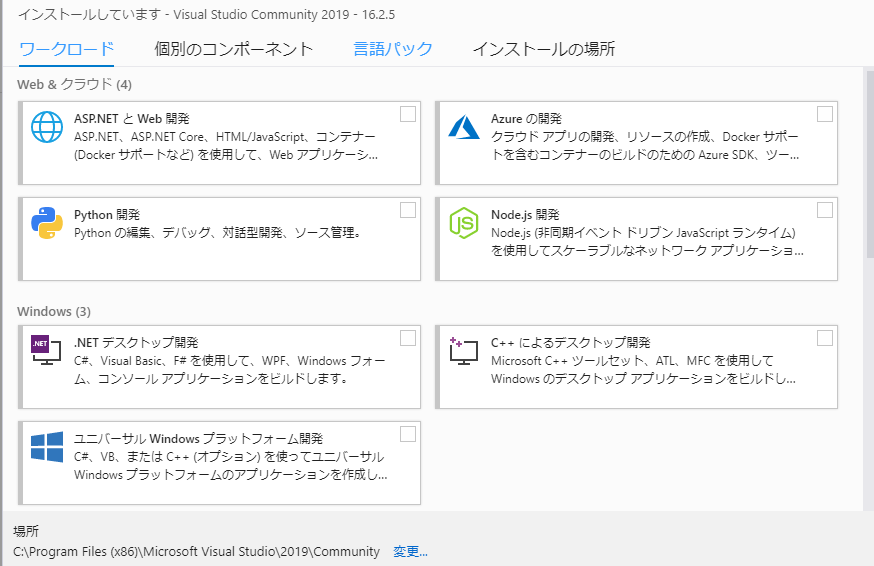This screenshot has width=874, height=566.
Task: Open the 言語パック tab
Action: 393,49
